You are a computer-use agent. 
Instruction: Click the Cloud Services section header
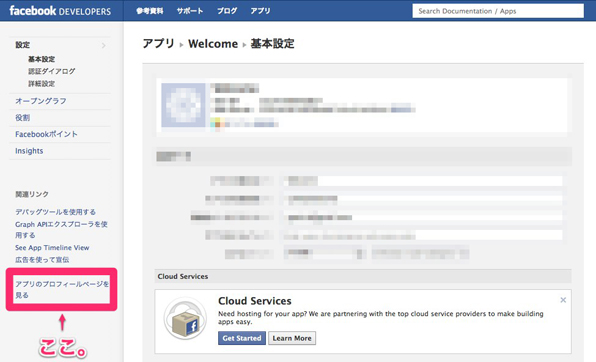[363, 276]
